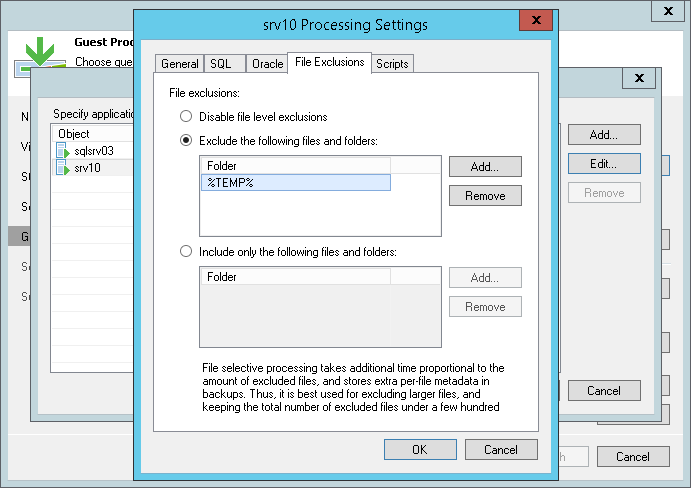Image resolution: width=691 pixels, height=488 pixels.
Task: Open the Scripts tab
Action: tap(392, 63)
